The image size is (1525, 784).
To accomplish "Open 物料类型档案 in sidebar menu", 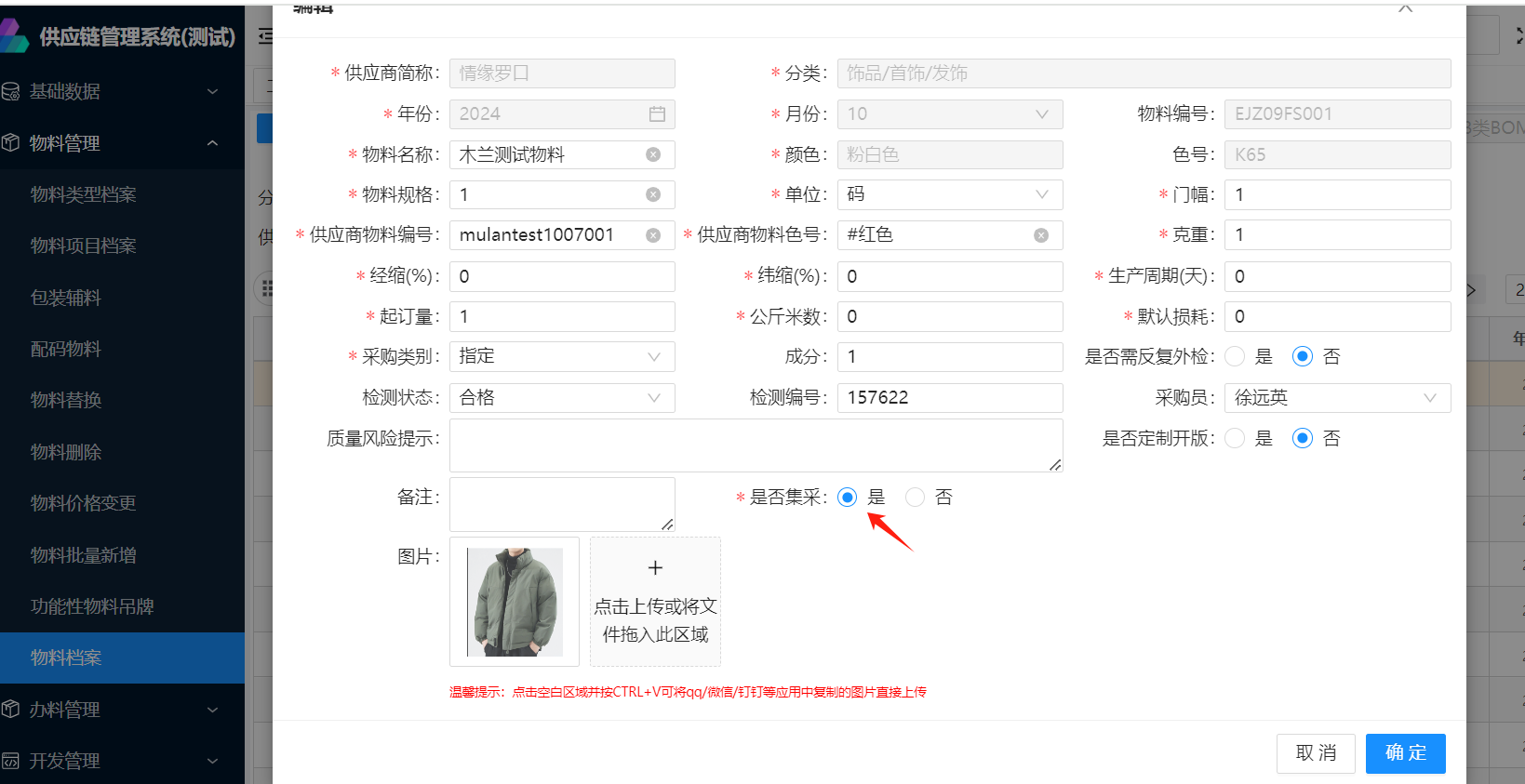I will coord(84,194).
